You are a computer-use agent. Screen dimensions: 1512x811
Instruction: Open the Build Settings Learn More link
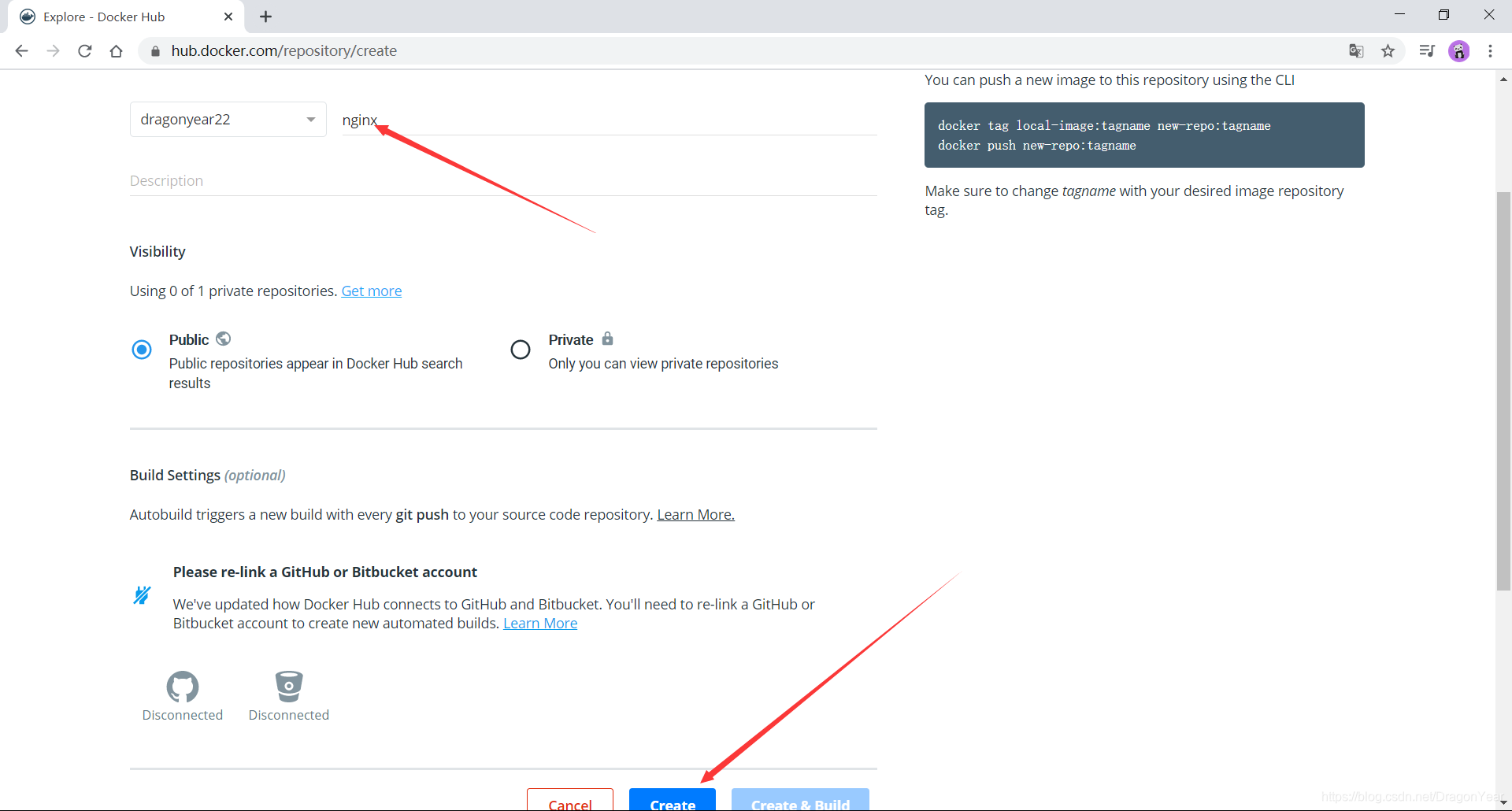(695, 515)
